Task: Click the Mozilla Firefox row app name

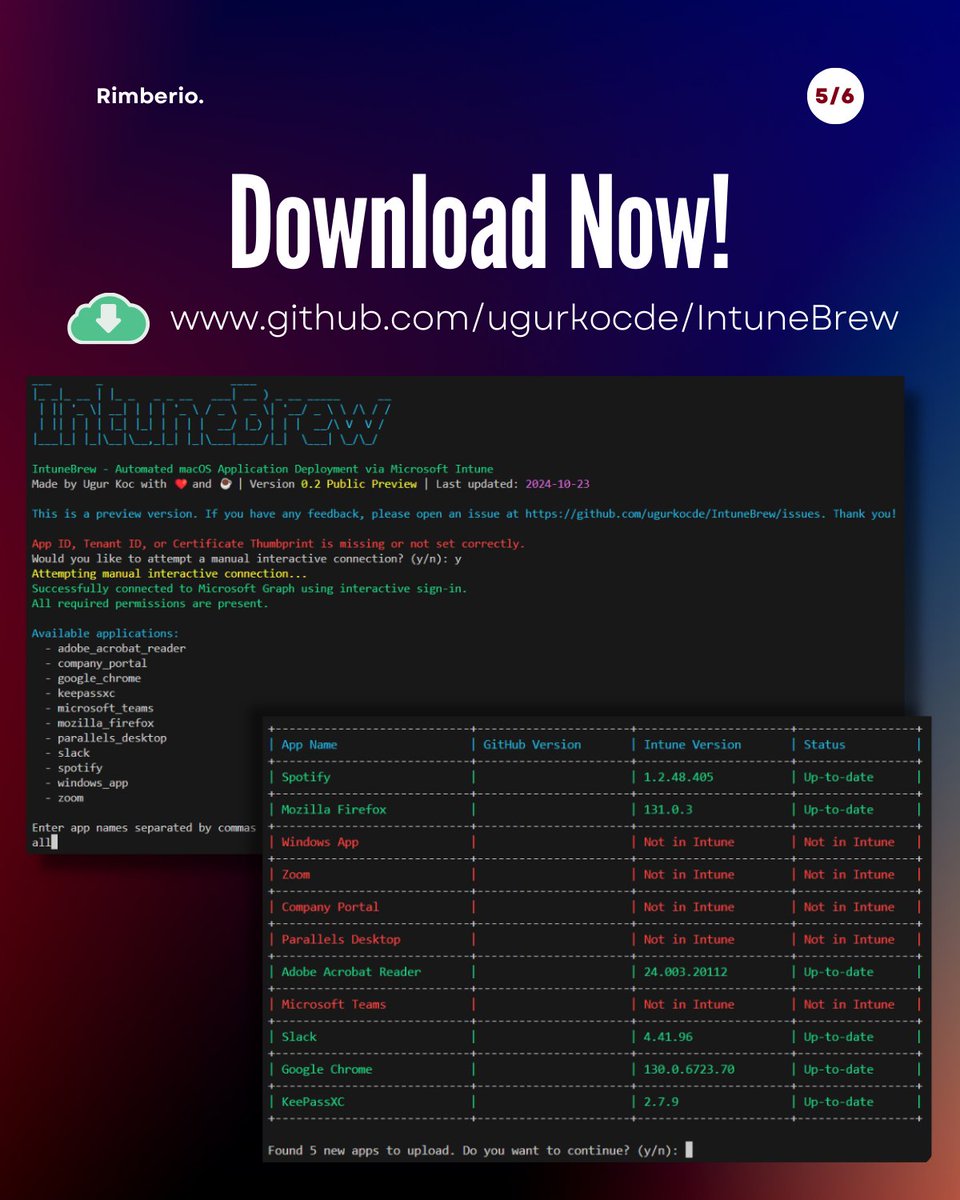Action: tap(333, 809)
